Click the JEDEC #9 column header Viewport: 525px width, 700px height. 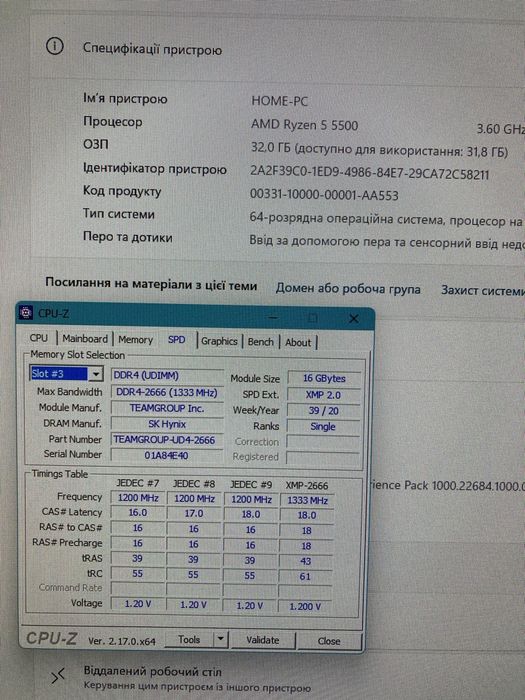tap(251, 484)
